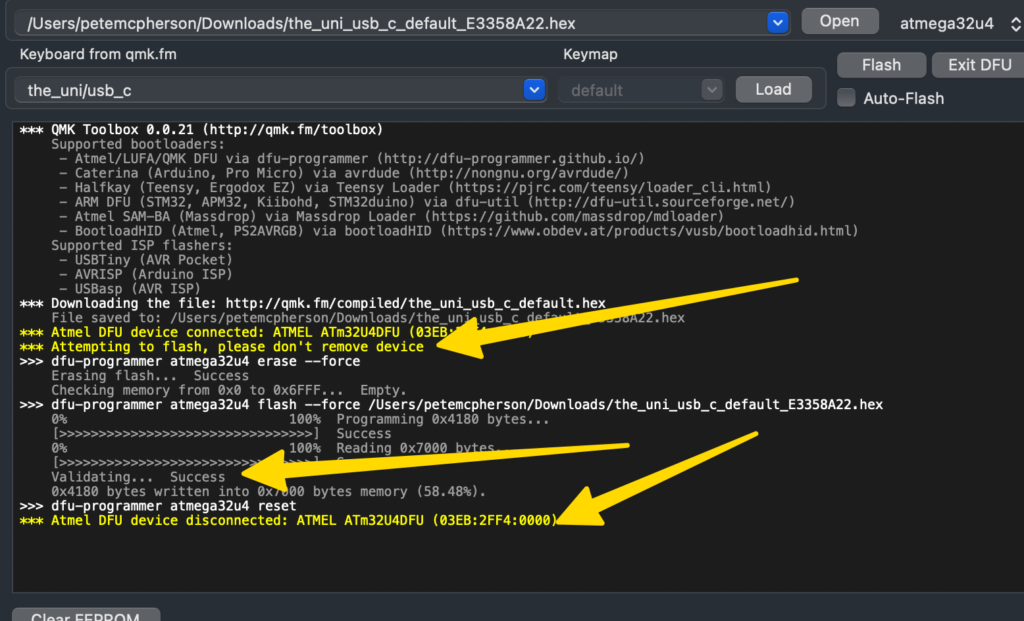Open the the_uni/usb_c keyboard dropdown
1024x621 pixels.
(x=534, y=89)
